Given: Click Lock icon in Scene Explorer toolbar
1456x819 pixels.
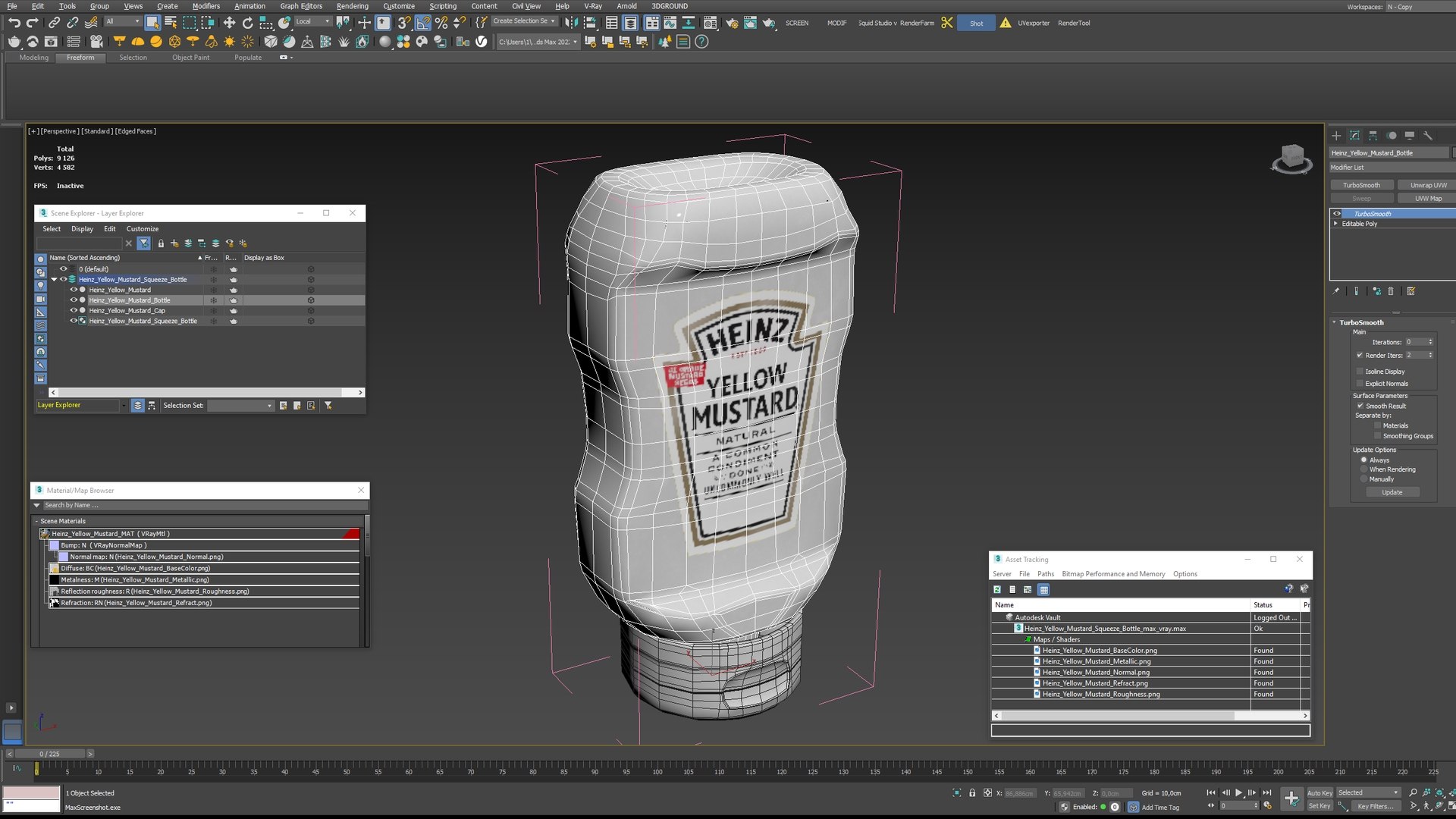Looking at the screenshot, I should point(161,243).
